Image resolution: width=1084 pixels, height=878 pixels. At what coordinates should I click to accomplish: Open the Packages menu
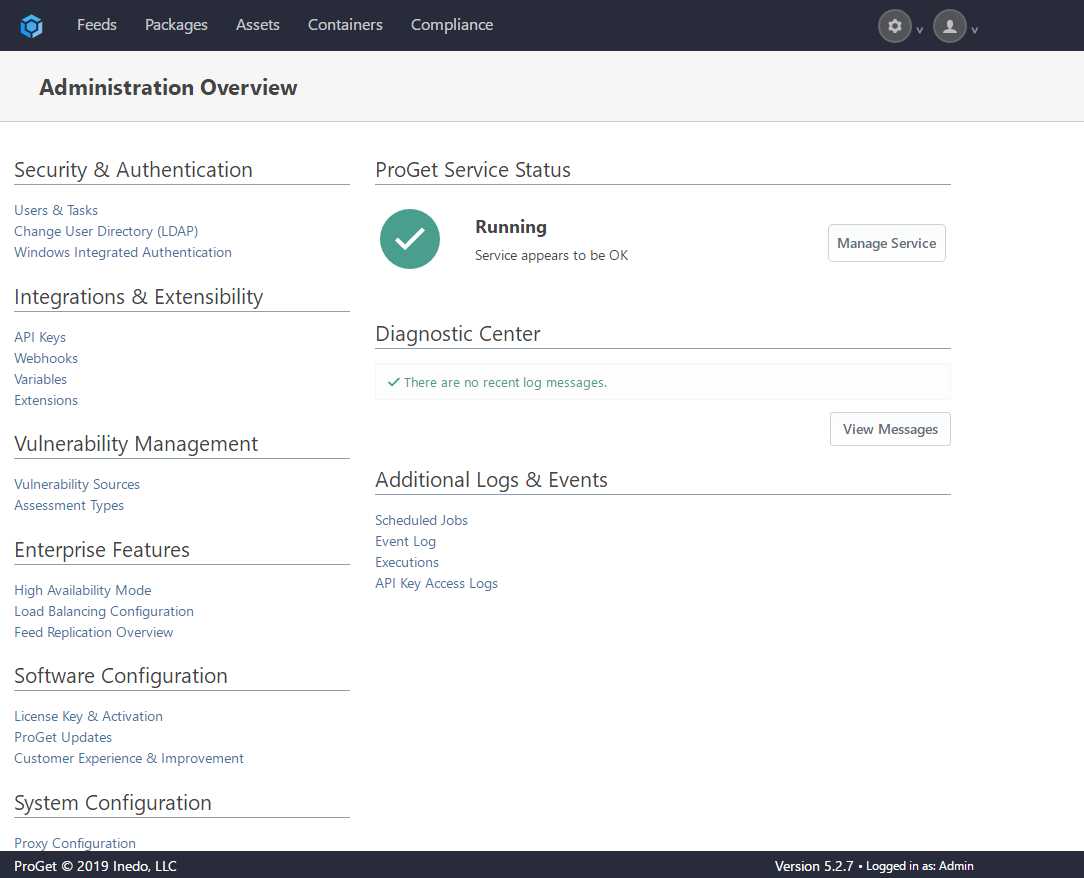[176, 25]
